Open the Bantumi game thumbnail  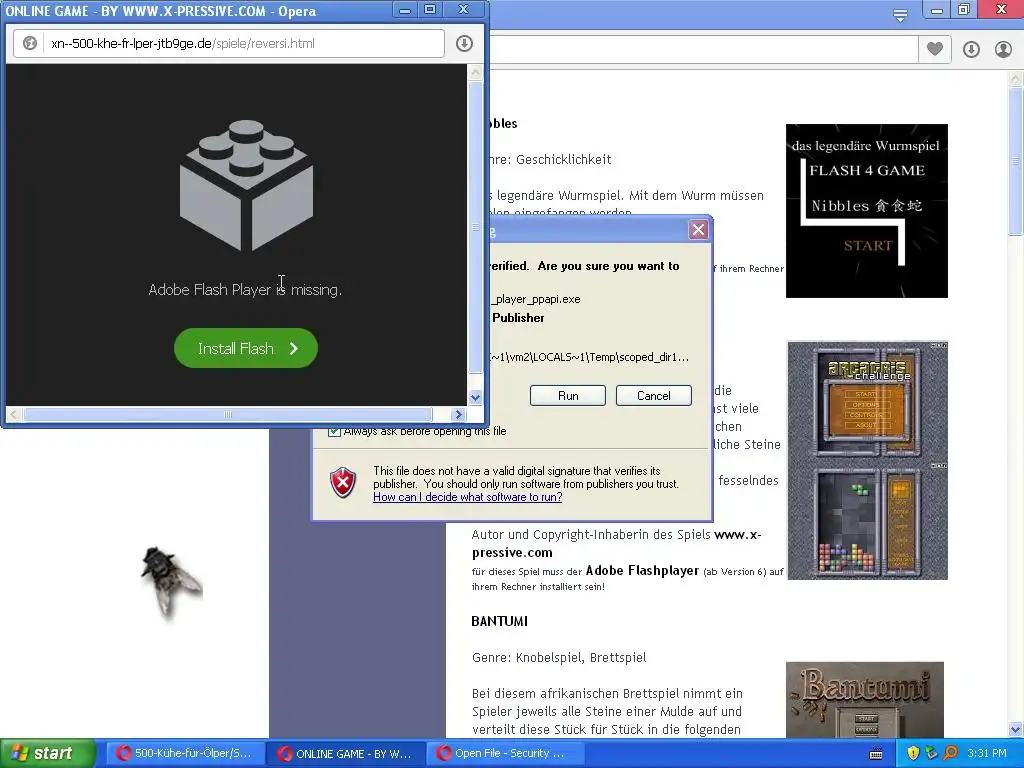[865, 699]
